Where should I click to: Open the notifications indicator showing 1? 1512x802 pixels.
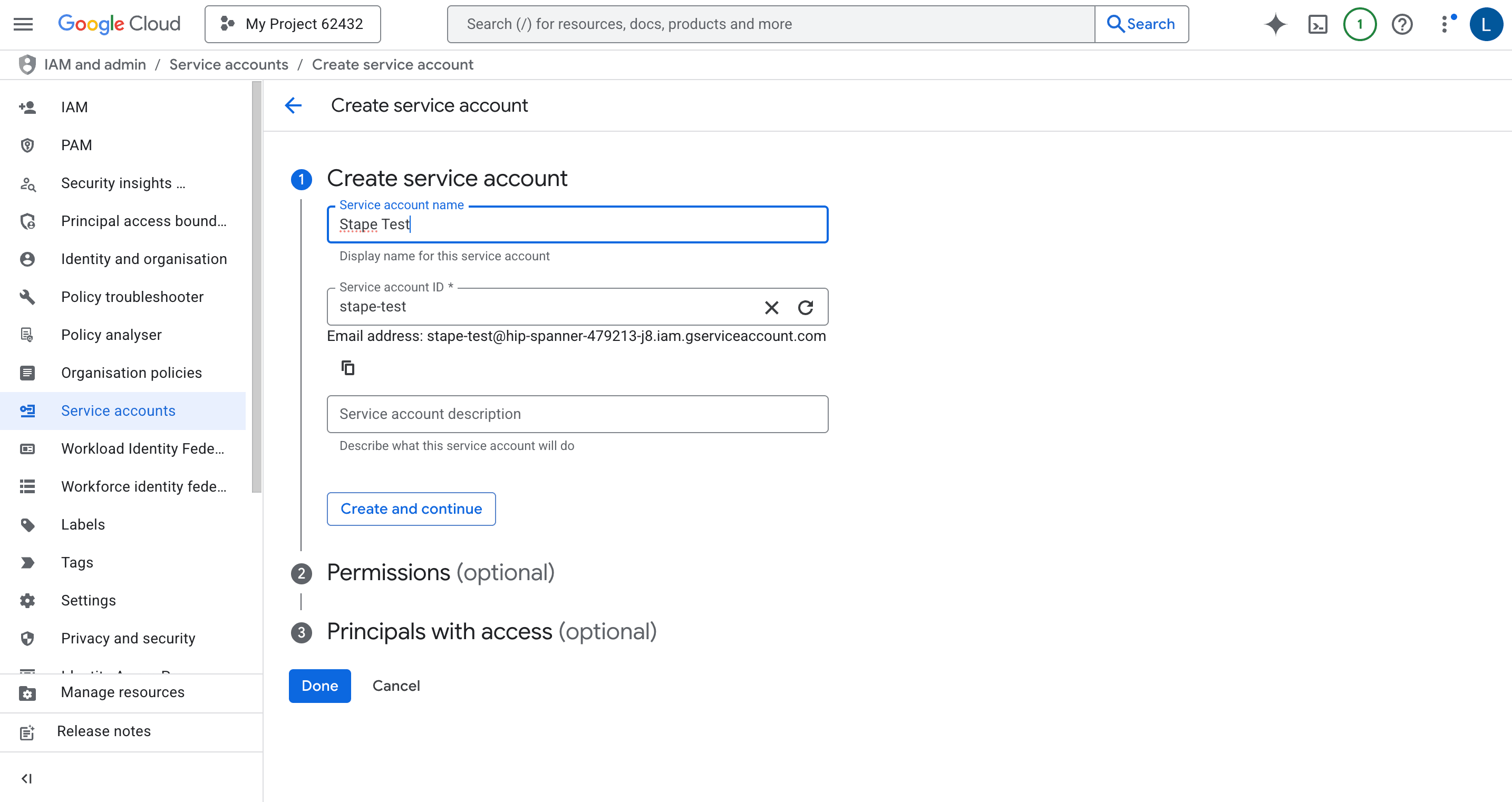coord(1360,24)
